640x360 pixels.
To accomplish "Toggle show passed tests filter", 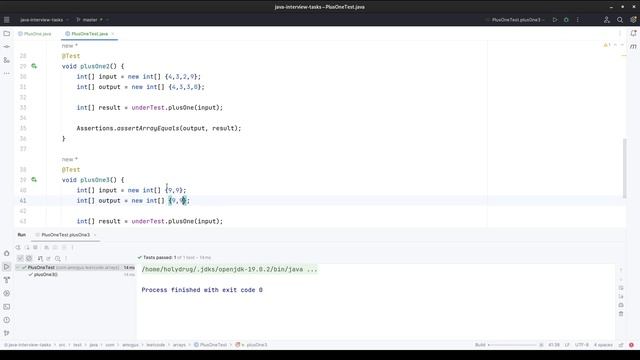I will (x=20, y=258).
